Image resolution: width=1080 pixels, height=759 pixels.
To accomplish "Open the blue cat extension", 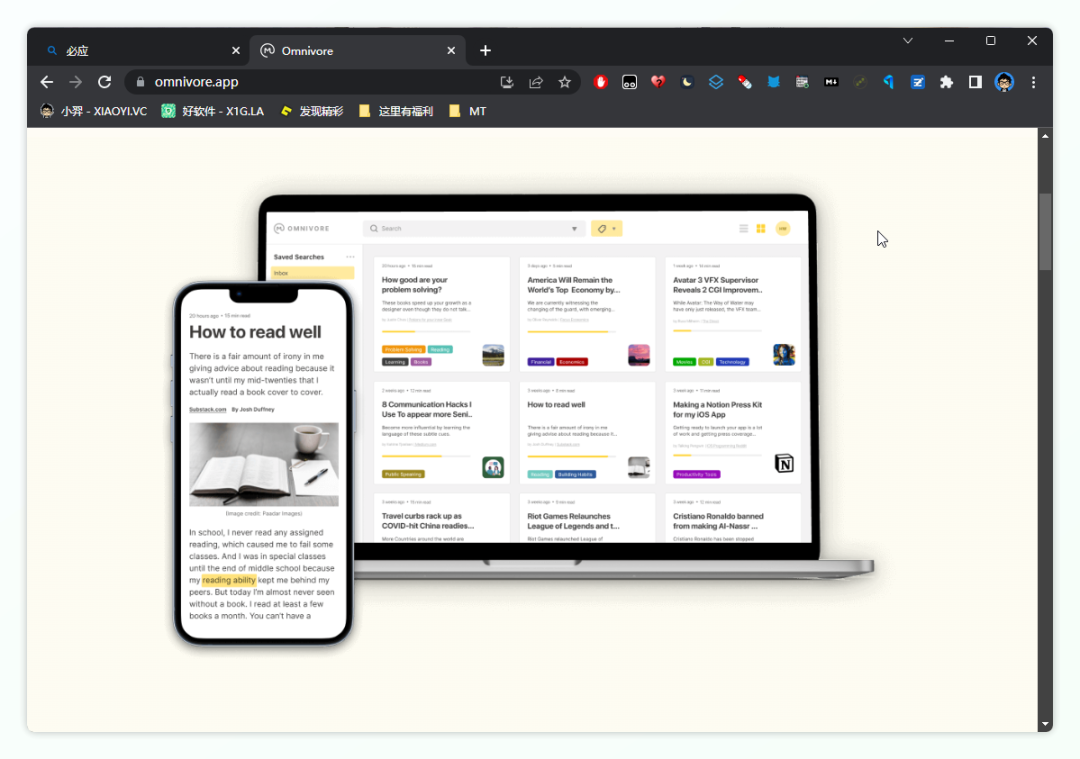I will pos(773,82).
